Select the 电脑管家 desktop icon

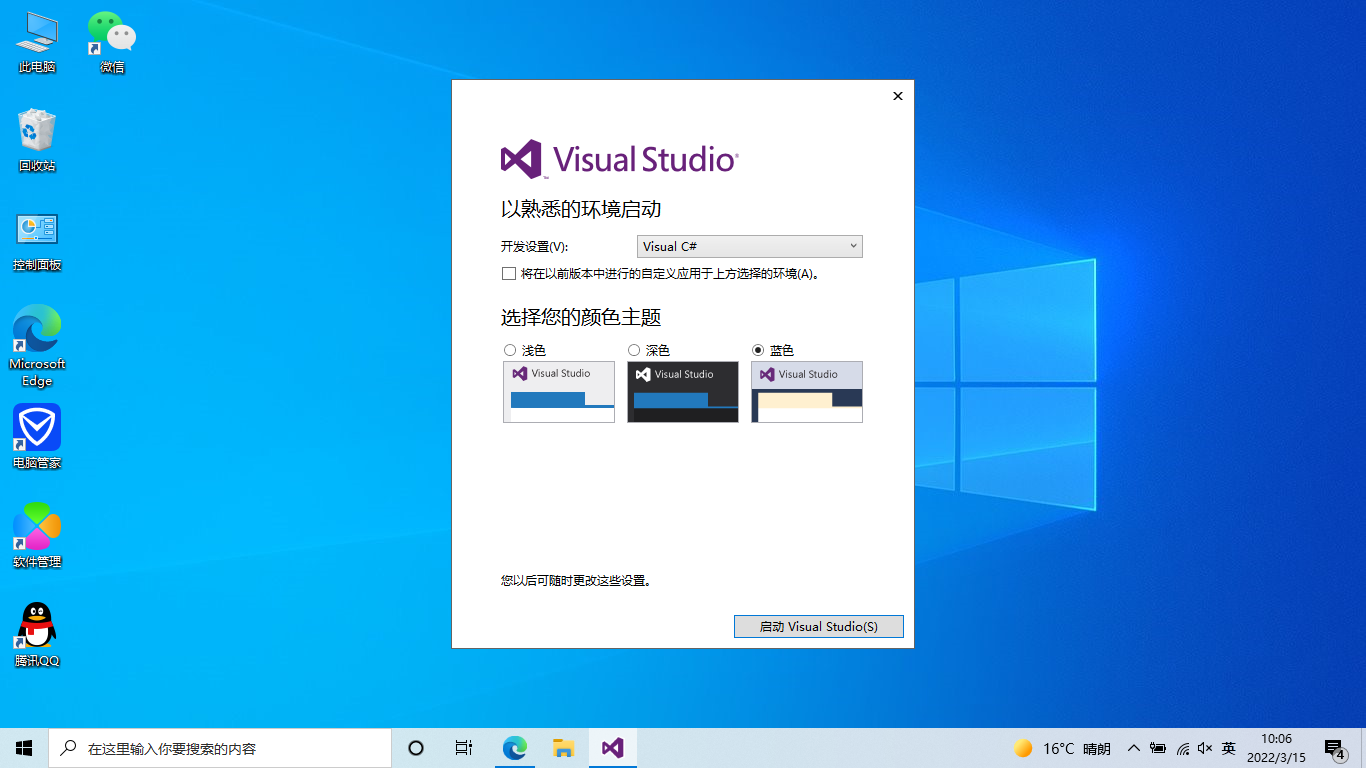coord(37,437)
